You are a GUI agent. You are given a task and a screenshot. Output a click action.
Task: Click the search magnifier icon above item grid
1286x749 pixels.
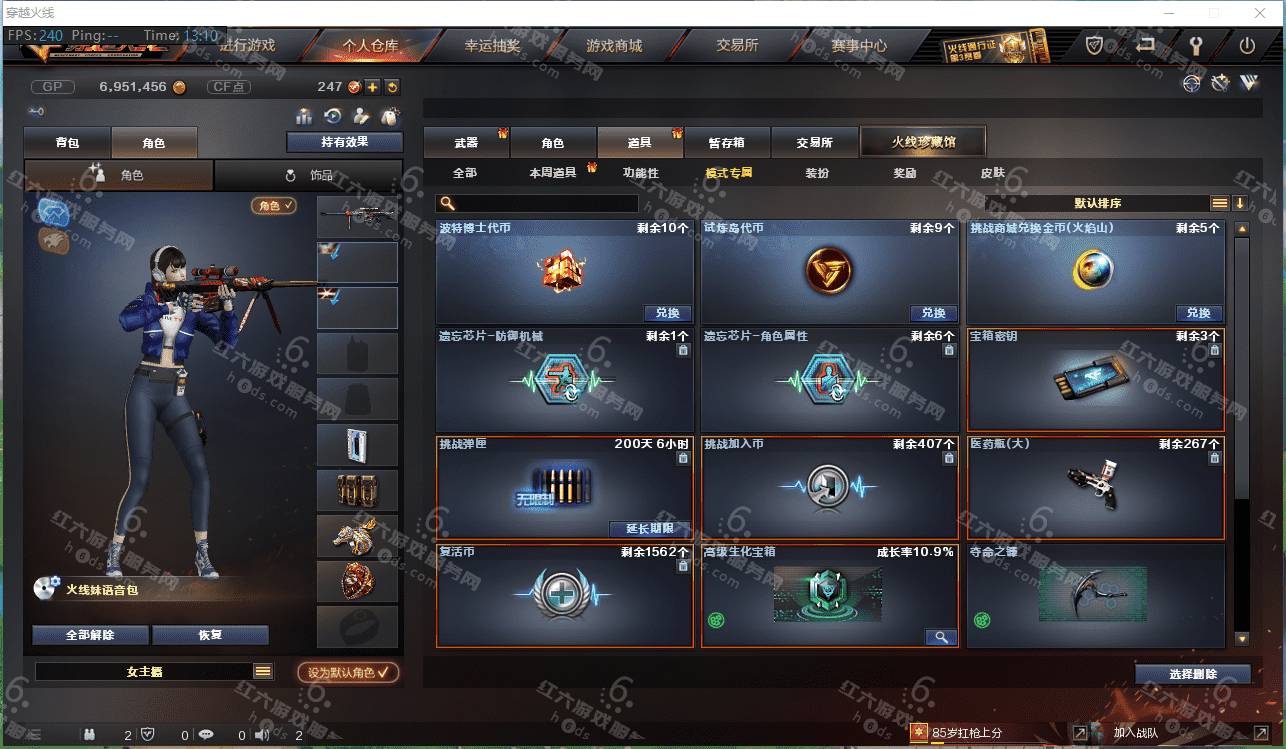pos(447,204)
